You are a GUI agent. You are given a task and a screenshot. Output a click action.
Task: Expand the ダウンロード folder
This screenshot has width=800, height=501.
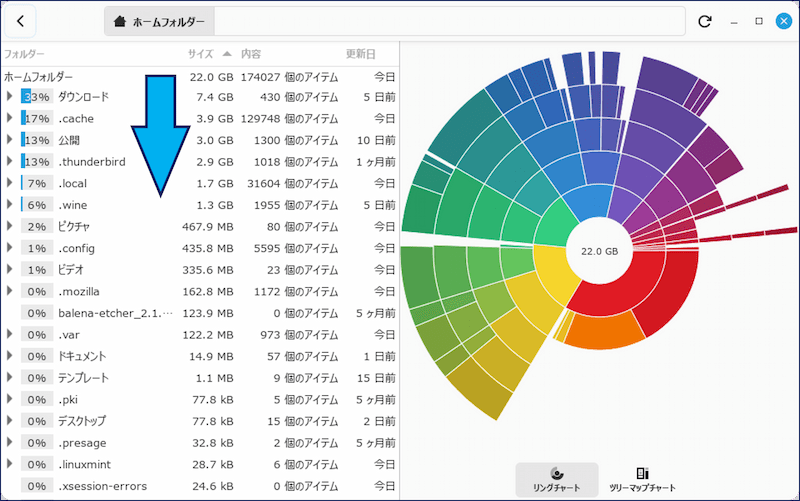pyautogui.click(x=10, y=97)
